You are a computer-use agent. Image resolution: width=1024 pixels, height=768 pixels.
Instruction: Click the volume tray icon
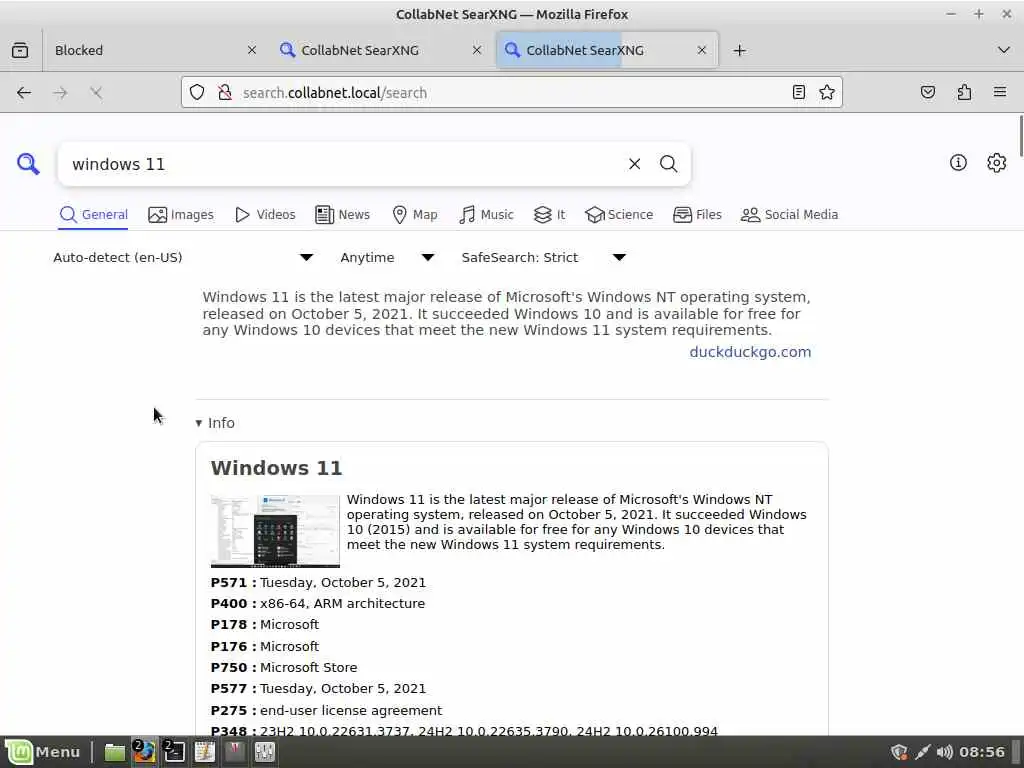pos(944,752)
